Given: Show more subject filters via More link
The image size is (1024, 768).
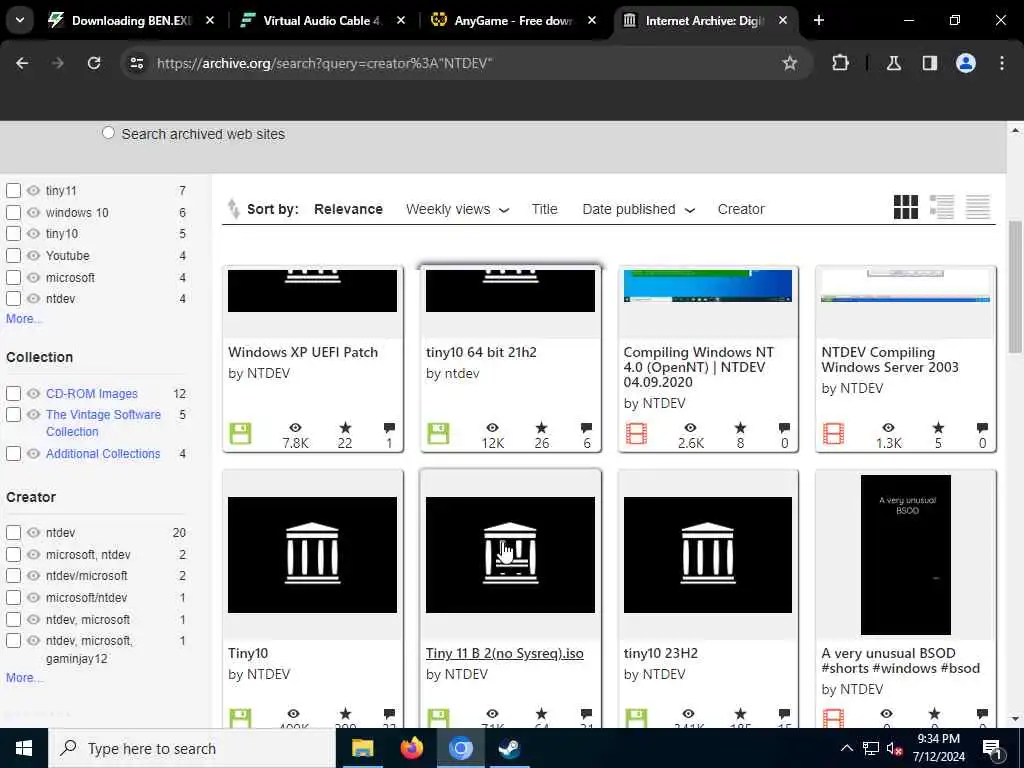Looking at the screenshot, I should pos(24,319).
